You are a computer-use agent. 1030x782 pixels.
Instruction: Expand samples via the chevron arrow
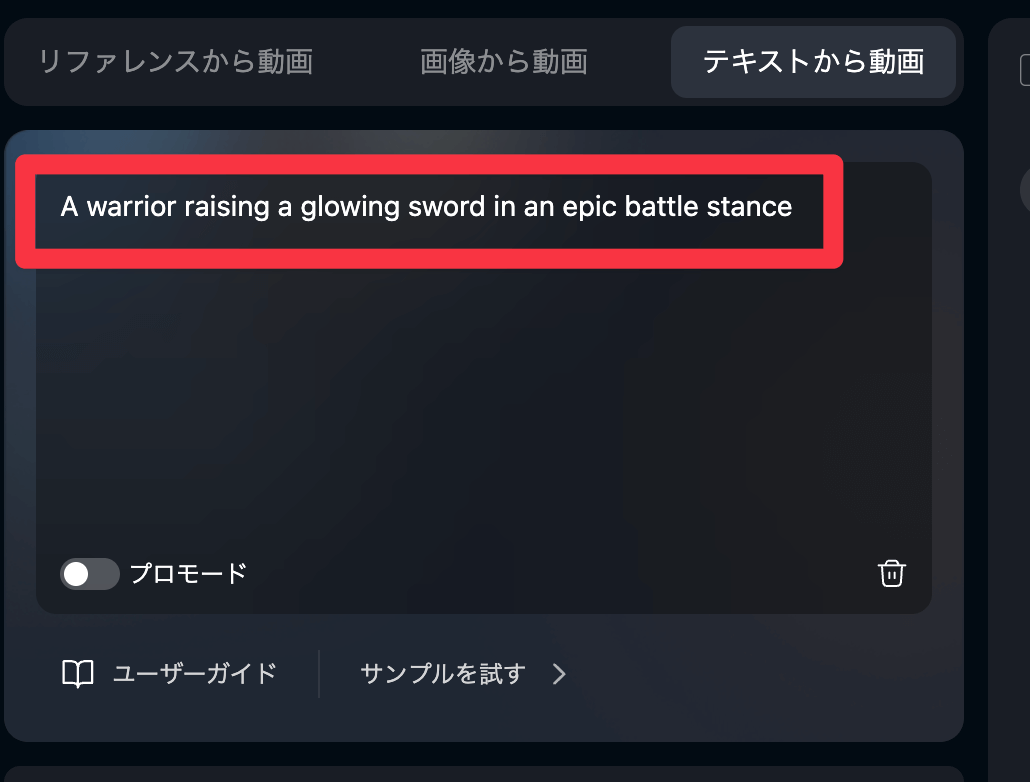(x=559, y=674)
